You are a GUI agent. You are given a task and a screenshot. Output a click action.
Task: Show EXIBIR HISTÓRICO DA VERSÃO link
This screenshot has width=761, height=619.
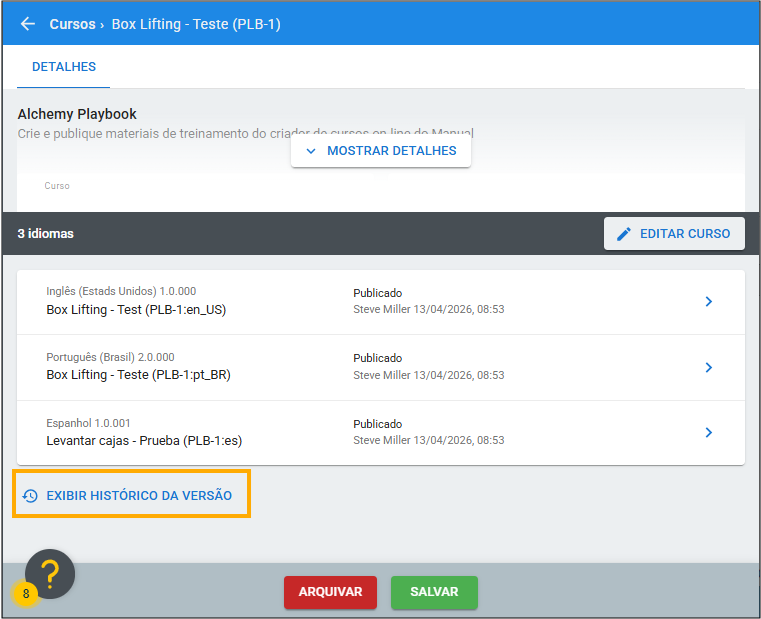139,495
